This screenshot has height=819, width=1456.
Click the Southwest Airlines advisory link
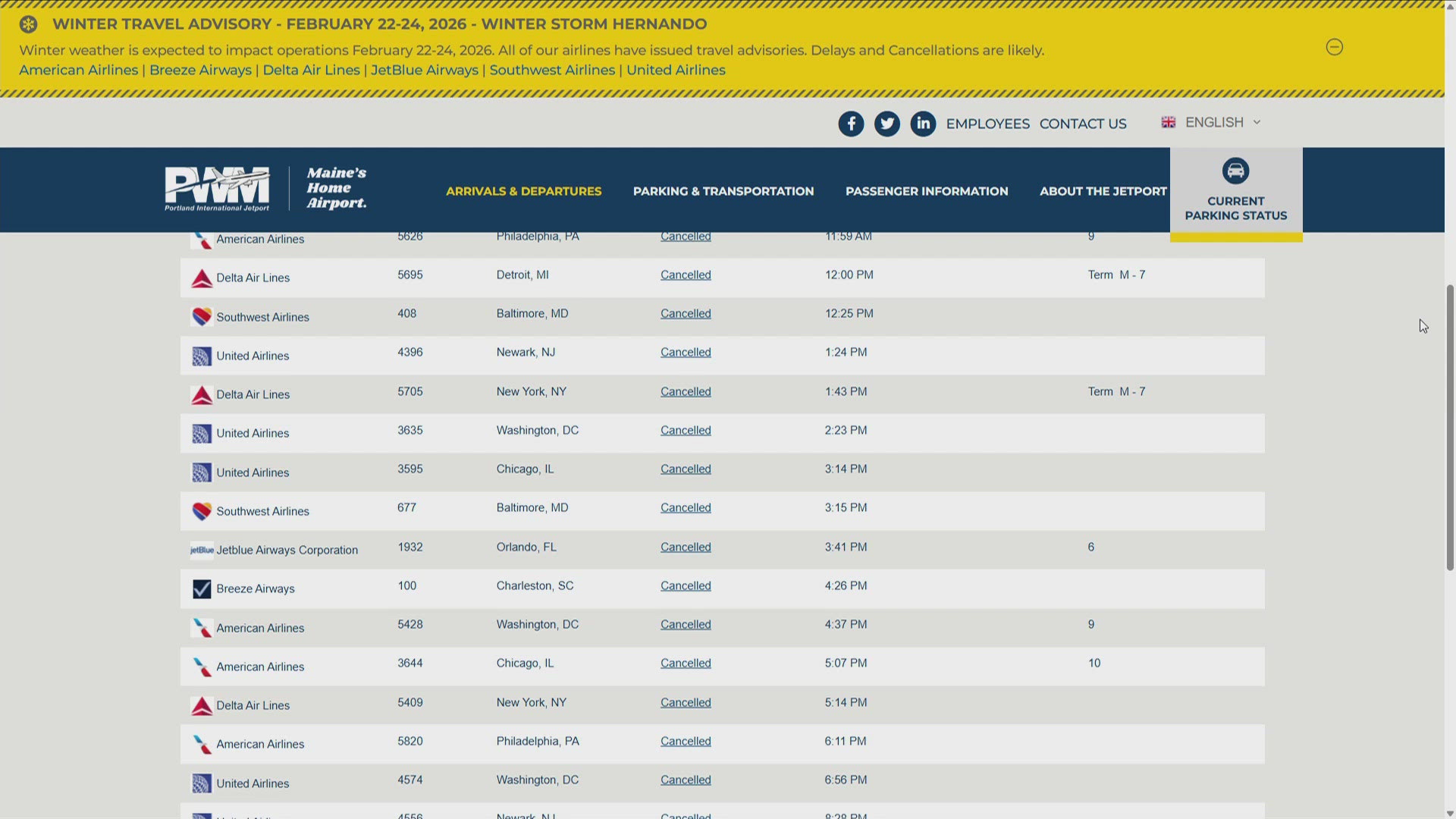point(552,70)
